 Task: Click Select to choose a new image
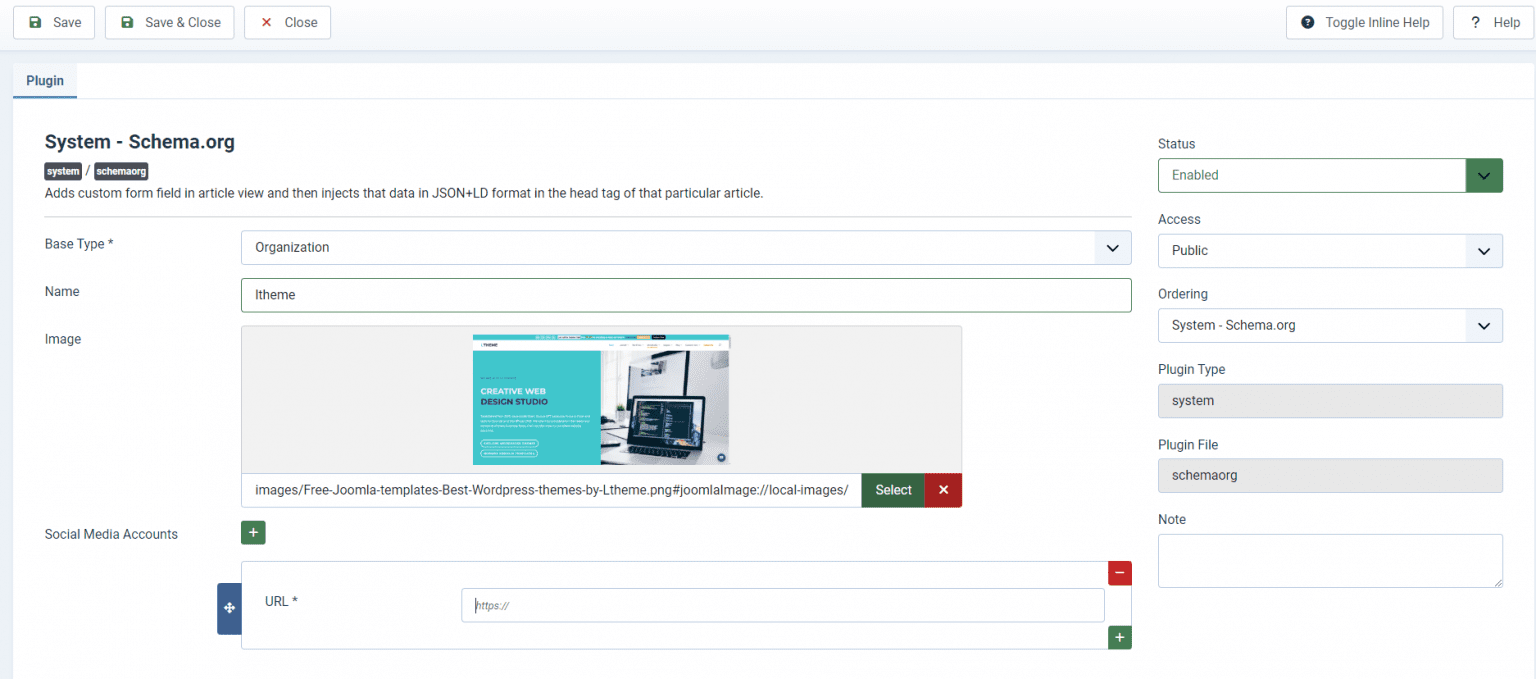click(x=893, y=490)
